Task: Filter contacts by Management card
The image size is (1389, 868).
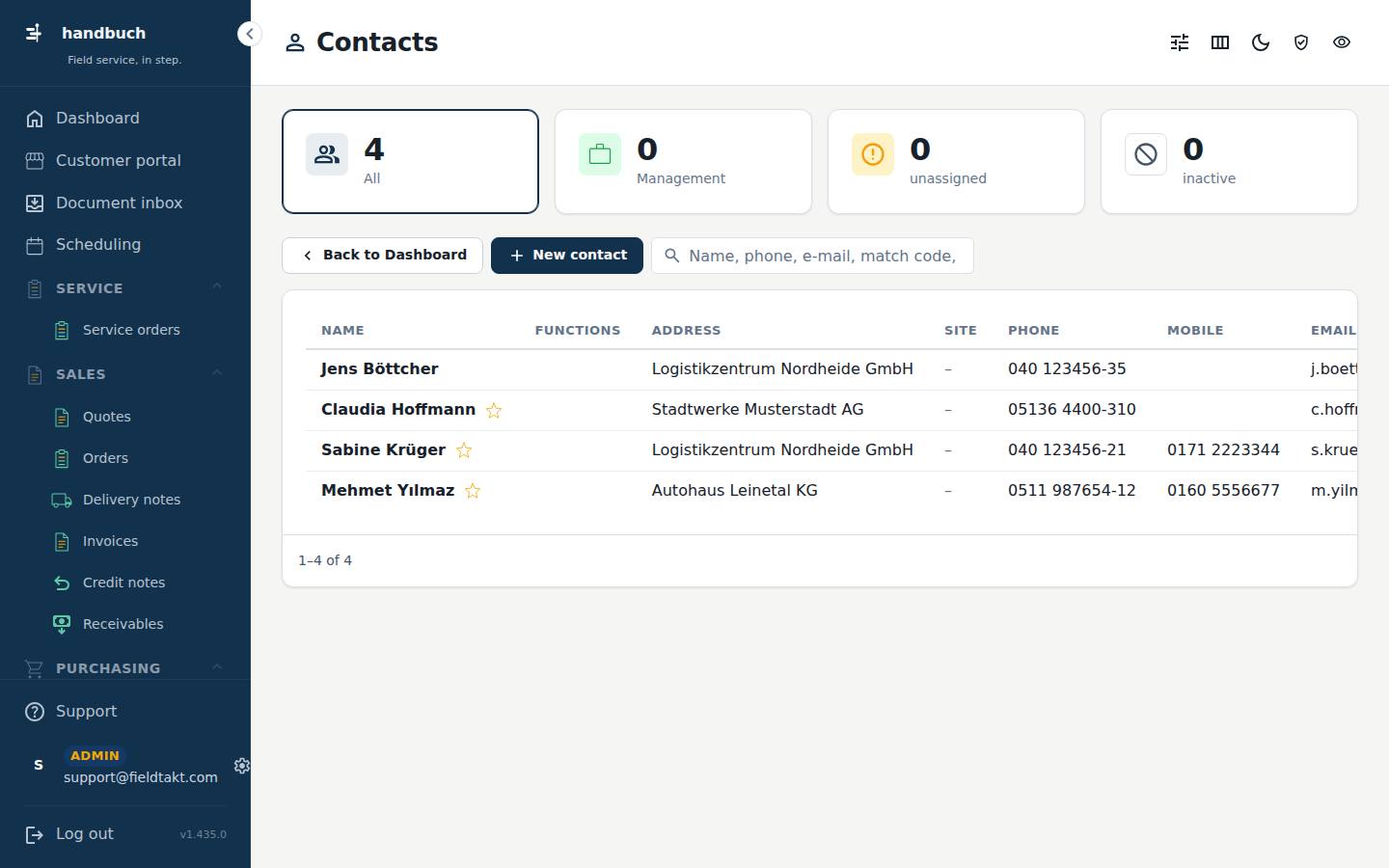Action: point(683,161)
